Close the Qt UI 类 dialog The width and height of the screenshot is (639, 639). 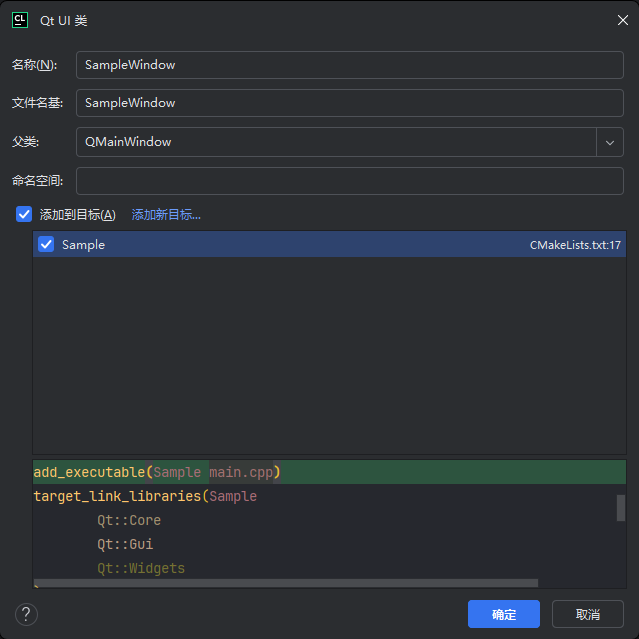[622, 20]
